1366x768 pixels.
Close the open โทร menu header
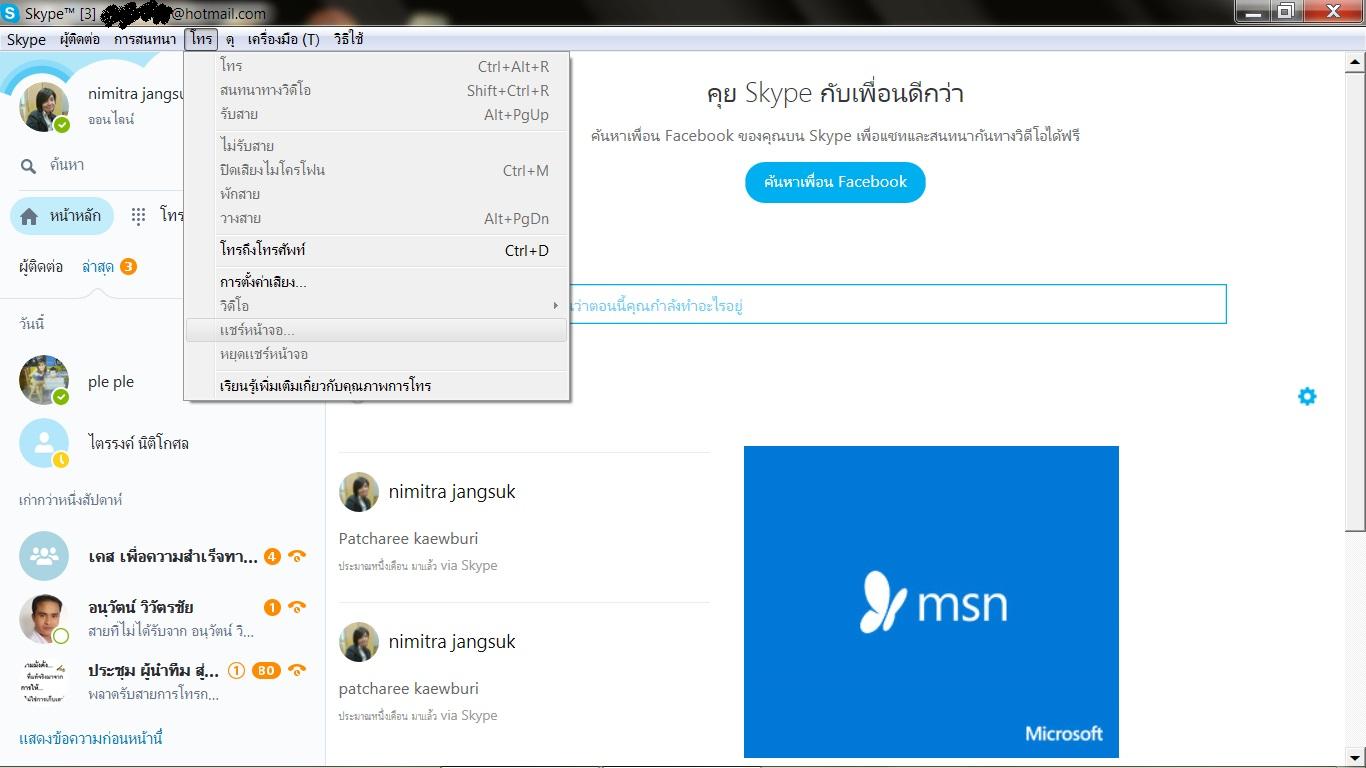tap(201, 40)
